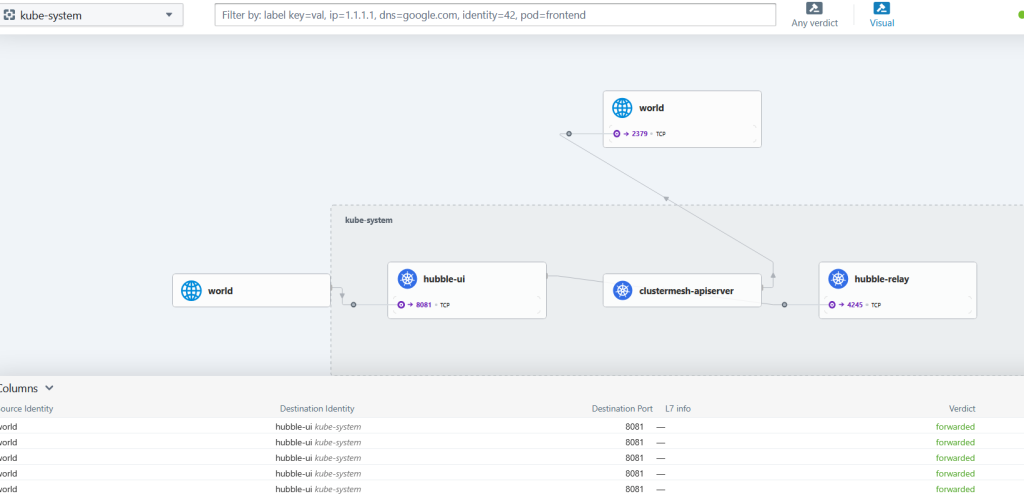1024x494 pixels.
Task: Focus the flow filter input field
Action: click(495, 15)
